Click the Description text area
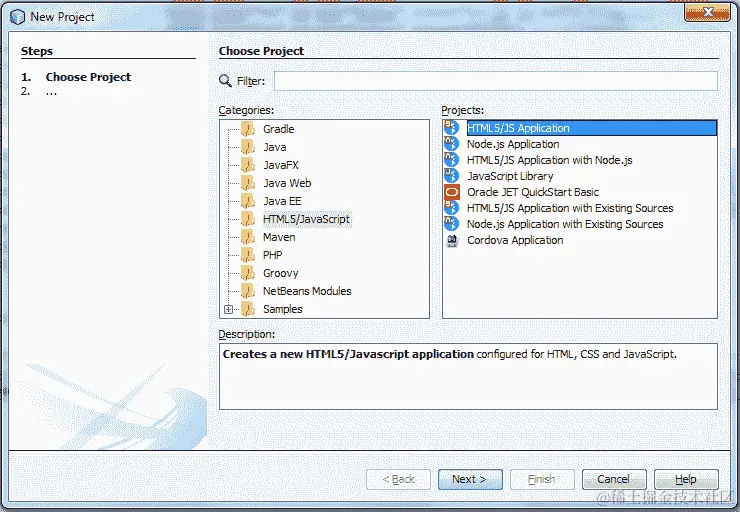This screenshot has width=740, height=512. pyautogui.click(x=468, y=377)
